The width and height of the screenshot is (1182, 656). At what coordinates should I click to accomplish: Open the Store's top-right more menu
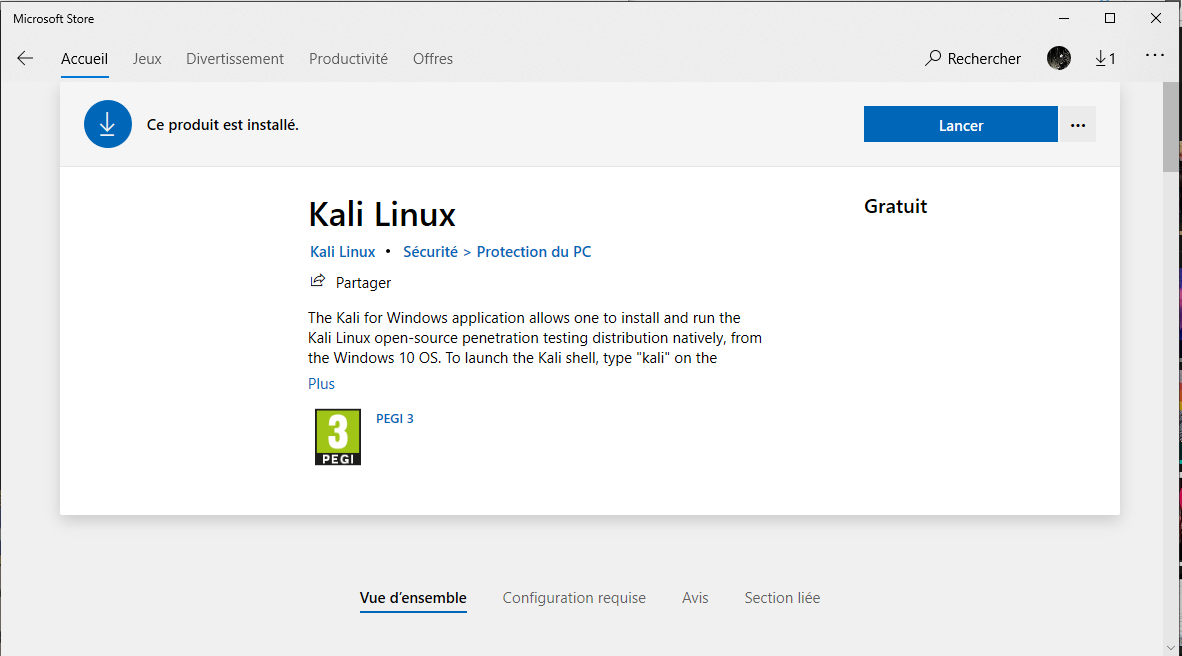coord(1155,55)
